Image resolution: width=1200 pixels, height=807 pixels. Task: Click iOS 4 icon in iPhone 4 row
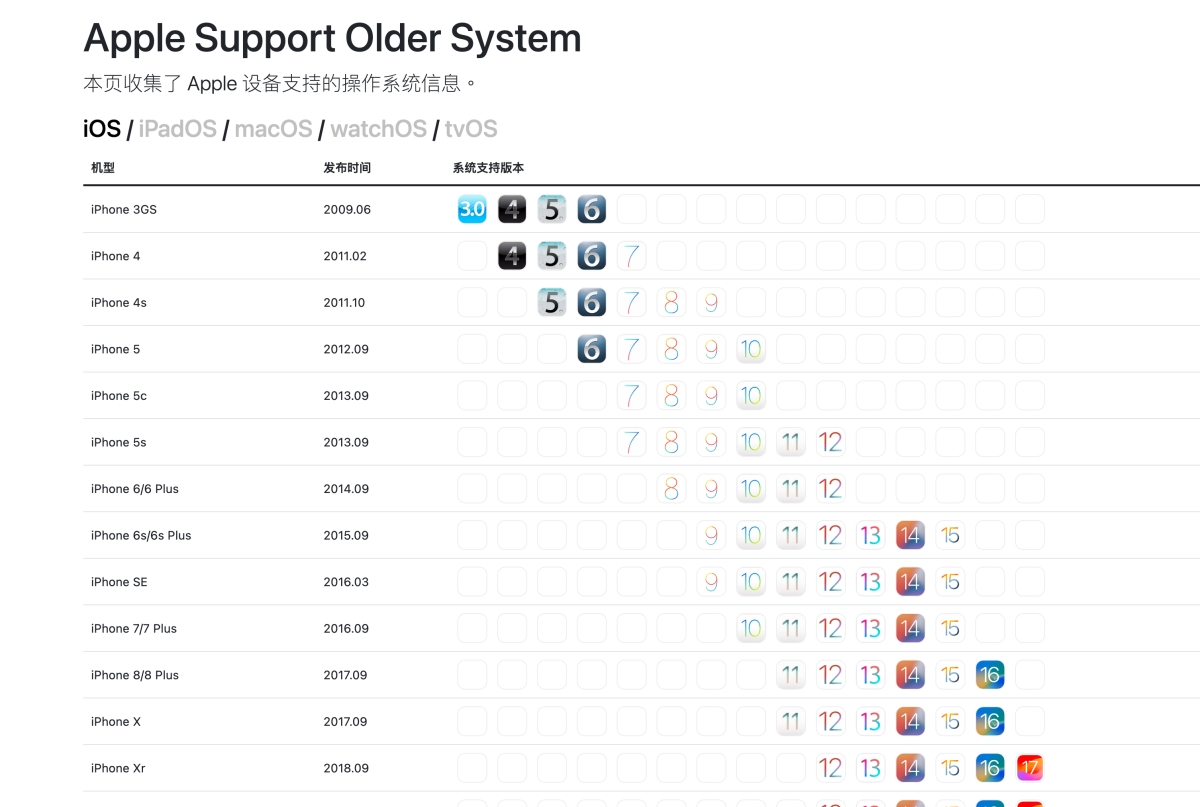pos(512,256)
